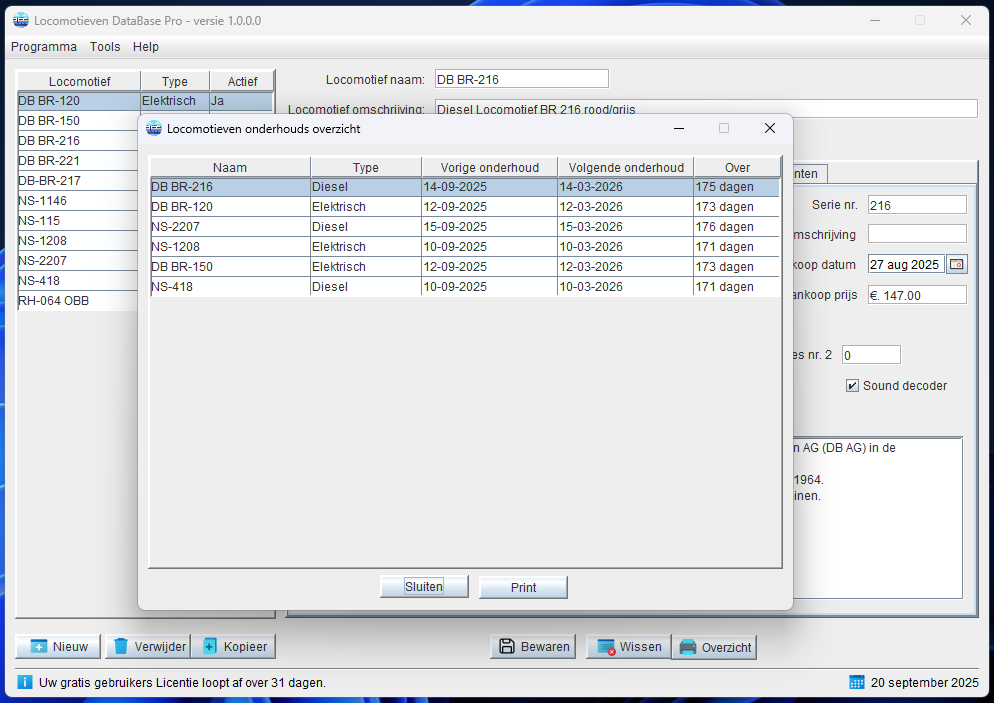Image resolution: width=994 pixels, height=703 pixels.
Task: Click the Nieuw button icon
Action: click(x=39, y=647)
